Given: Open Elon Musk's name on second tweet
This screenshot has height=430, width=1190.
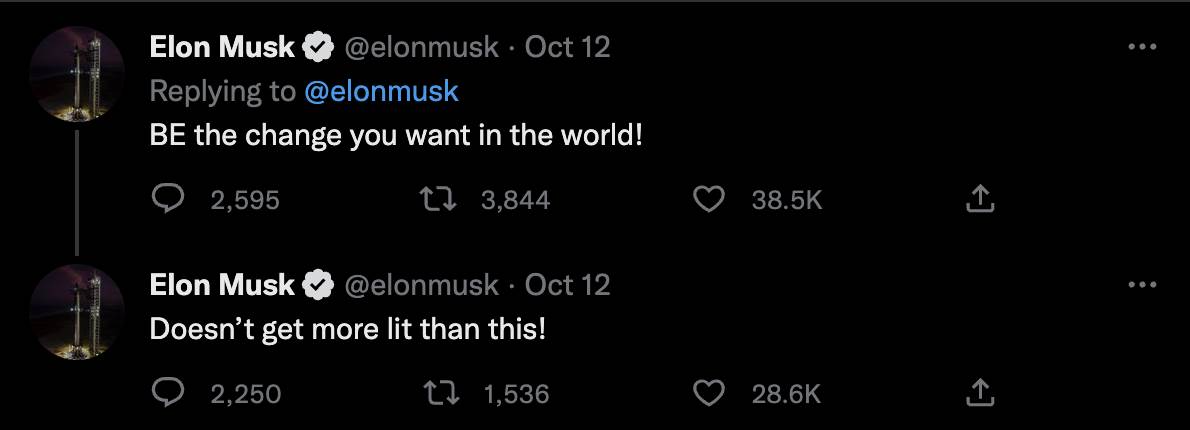Looking at the screenshot, I should [x=222, y=285].
